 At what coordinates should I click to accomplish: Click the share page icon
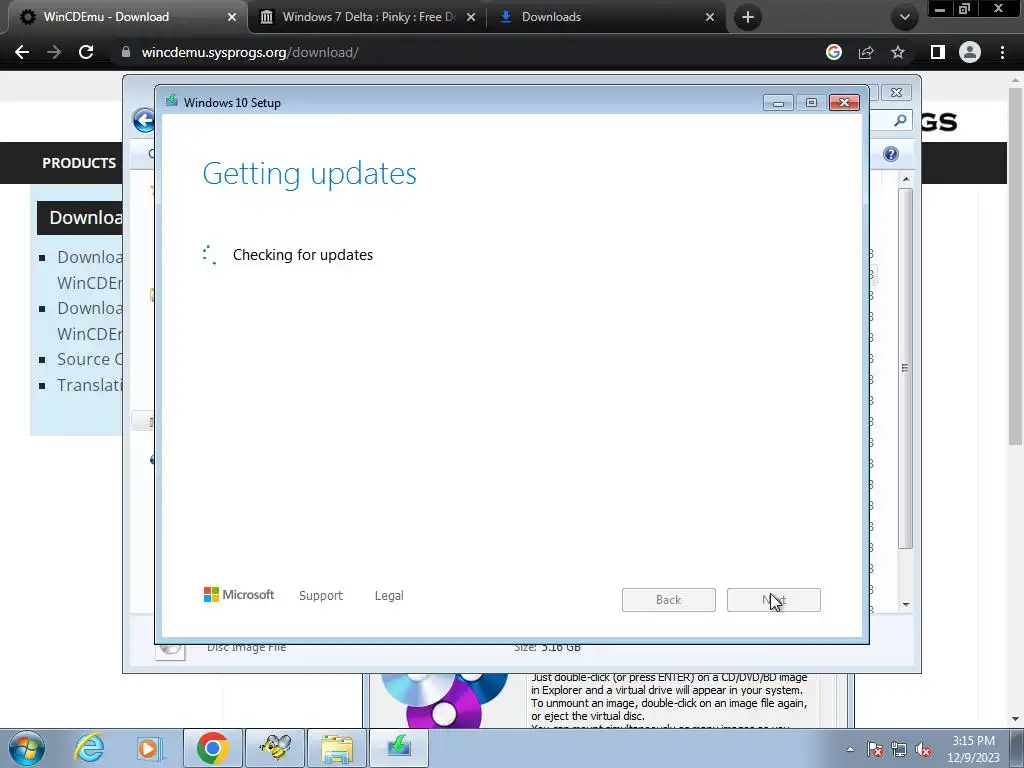[866, 52]
